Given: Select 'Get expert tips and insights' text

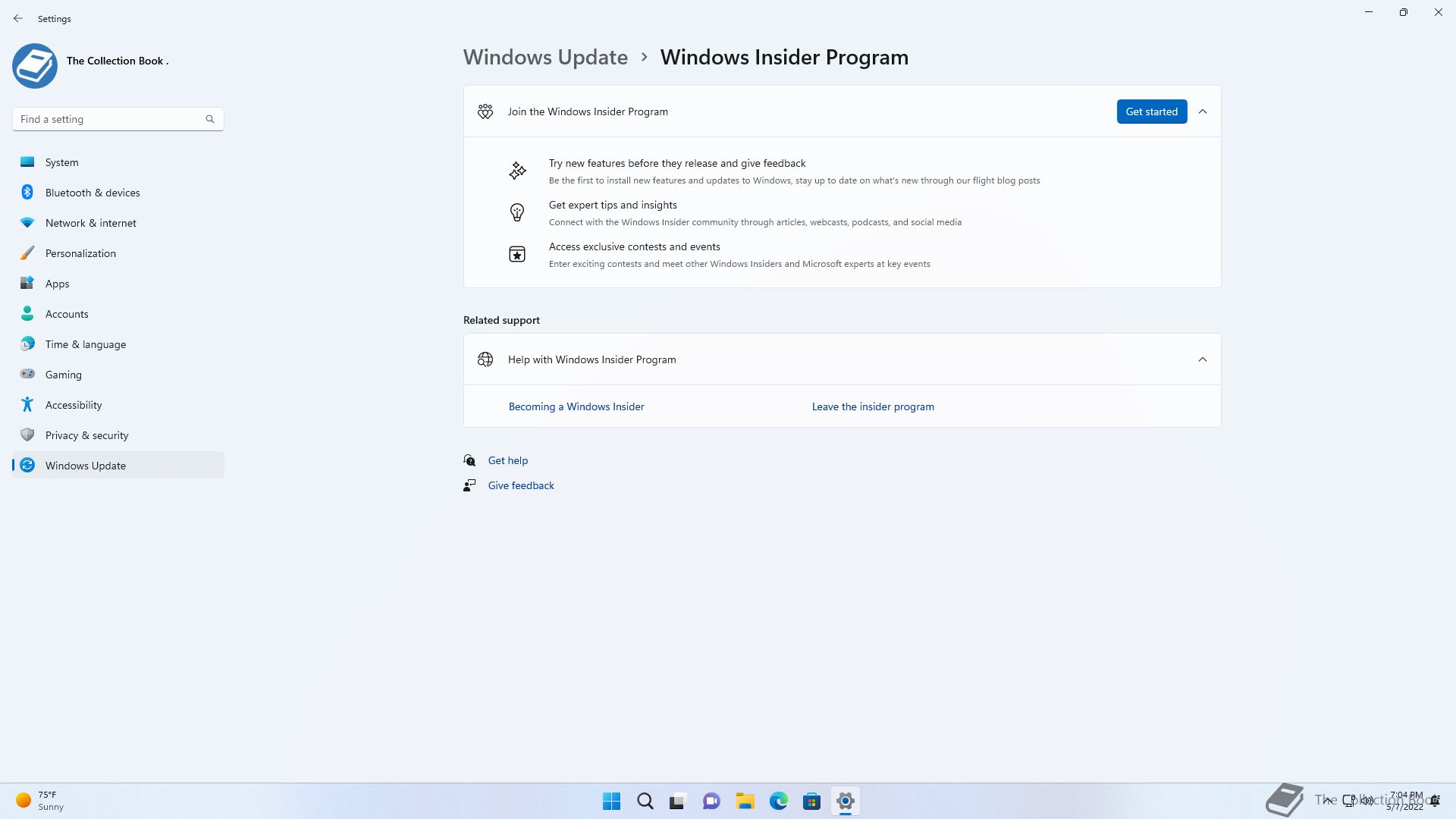Looking at the screenshot, I should 613,205.
